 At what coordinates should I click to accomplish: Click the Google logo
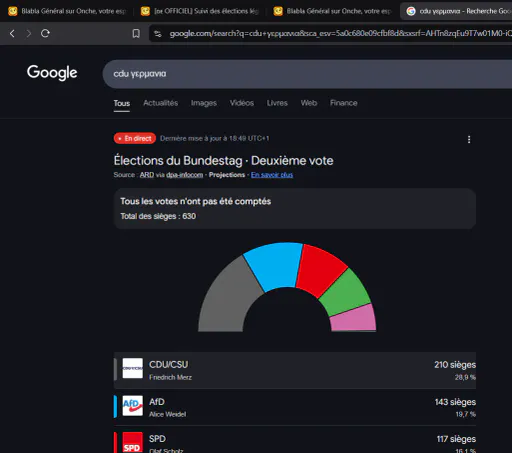point(52,73)
